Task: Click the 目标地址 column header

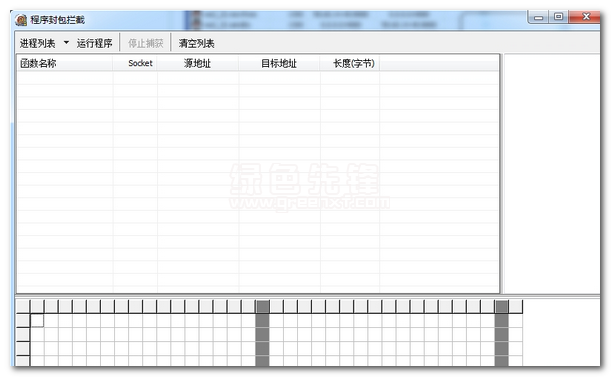Action: [x=279, y=63]
